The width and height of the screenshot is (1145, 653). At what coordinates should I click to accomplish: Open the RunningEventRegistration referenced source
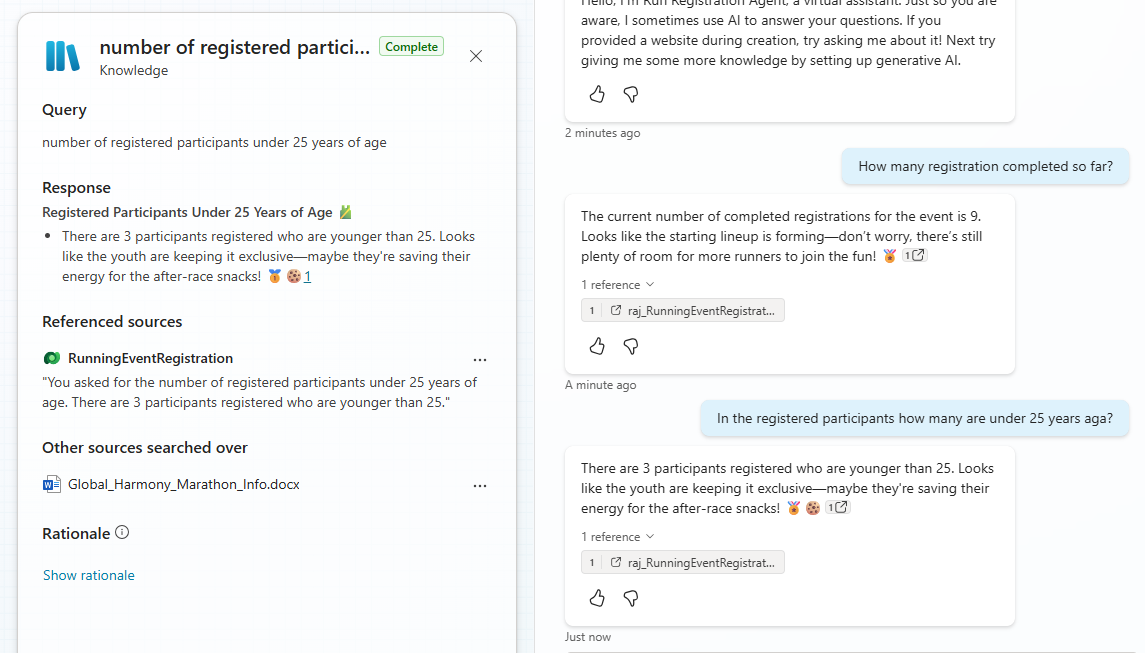150,358
